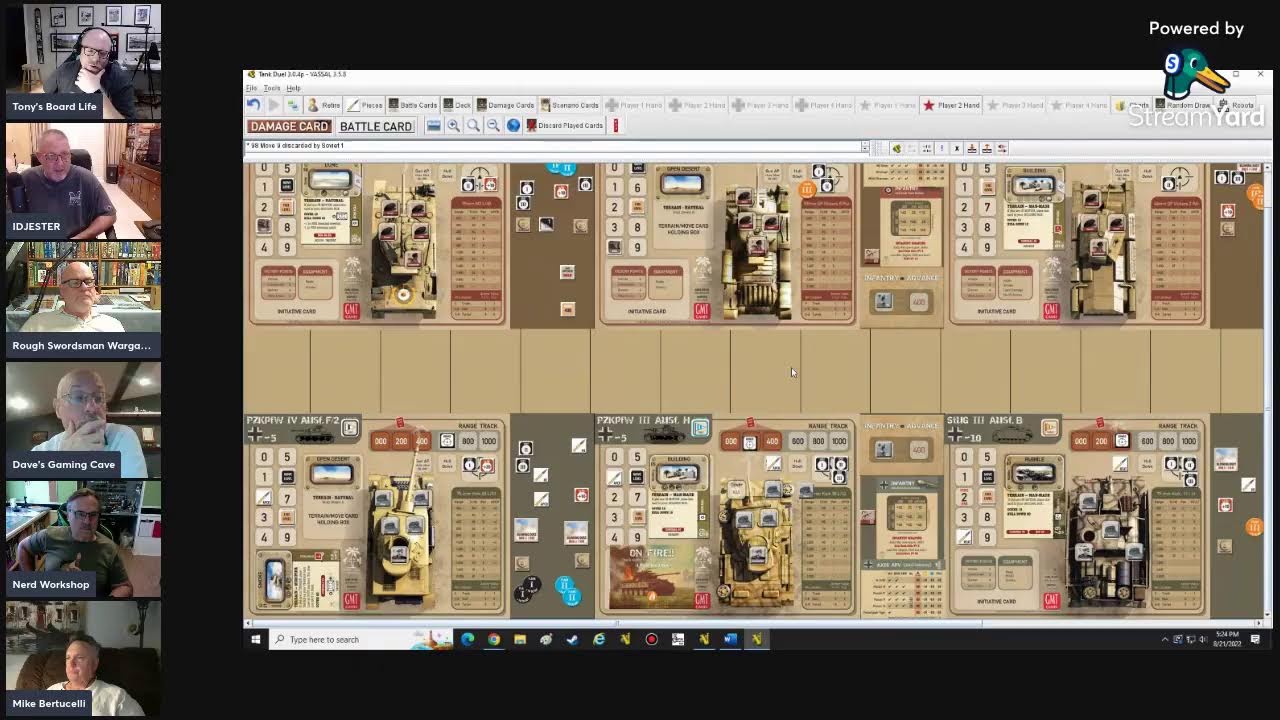Click the Random Draw button
This screenshot has height=720, width=1280.
(1183, 105)
